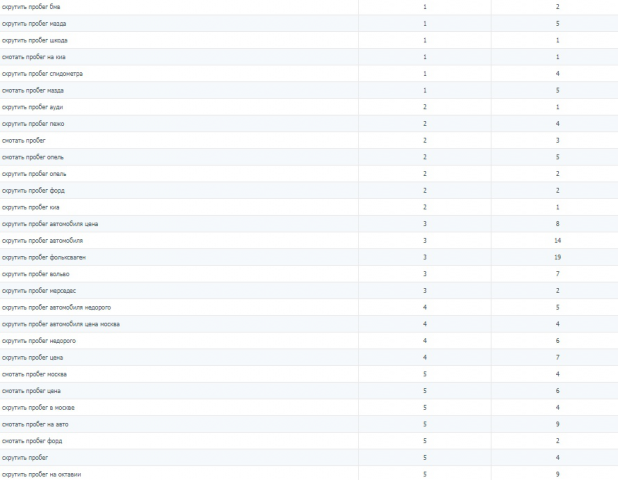Select the keyword 'скрутить пробег форд'

tap(33, 190)
